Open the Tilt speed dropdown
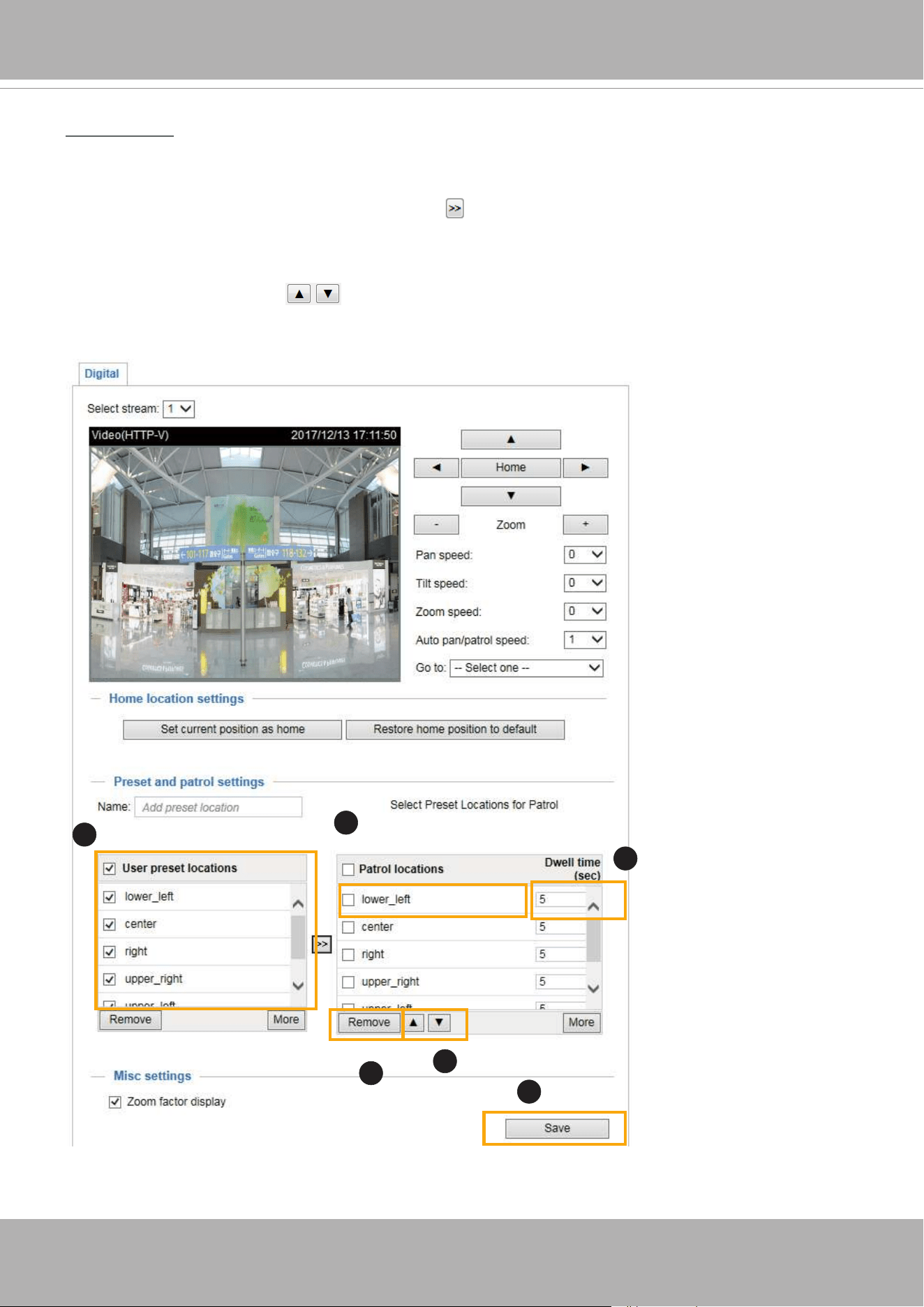The width and height of the screenshot is (924, 1307). (585, 583)
